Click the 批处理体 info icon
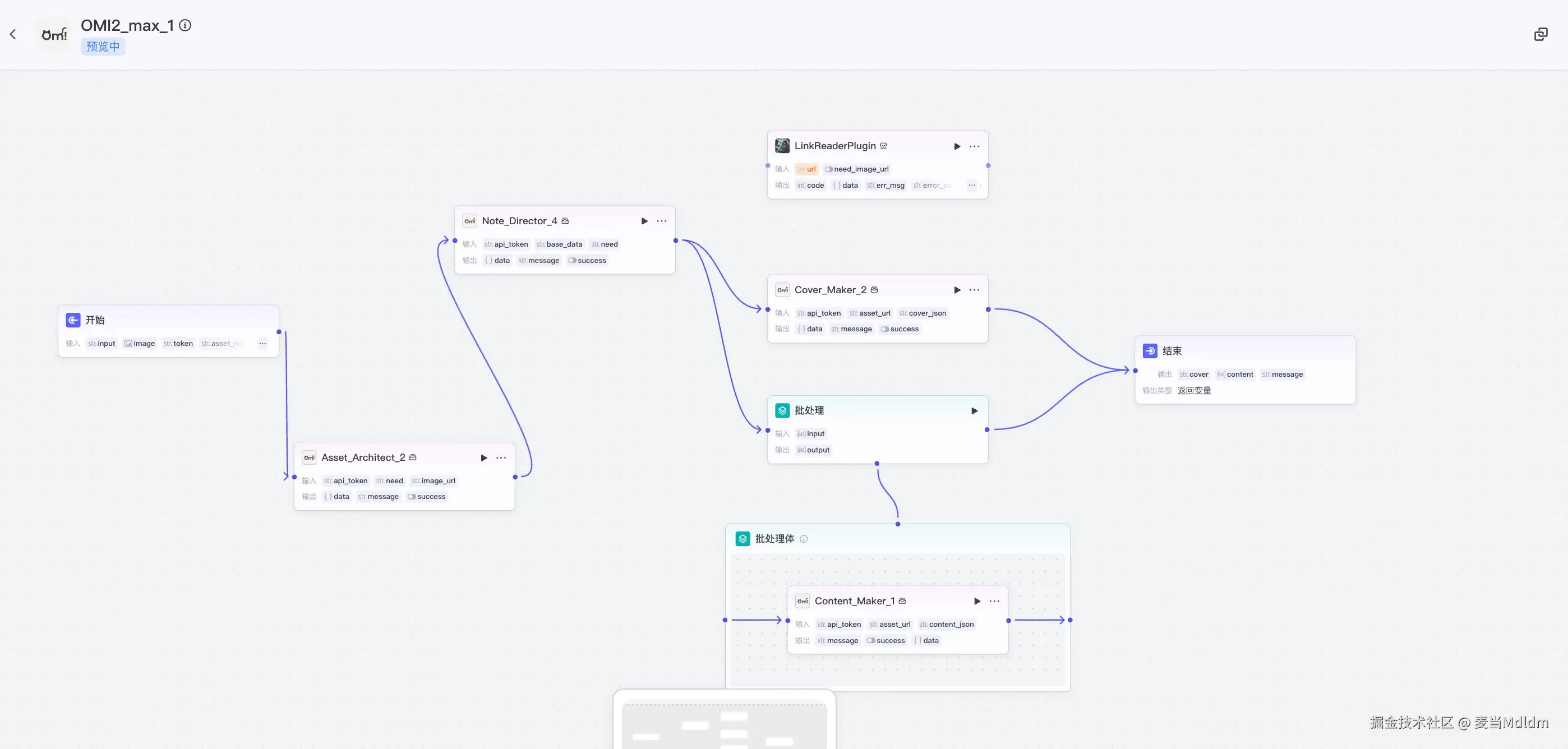This screenshot has height=749, width=1568. (x=804, y=539)
